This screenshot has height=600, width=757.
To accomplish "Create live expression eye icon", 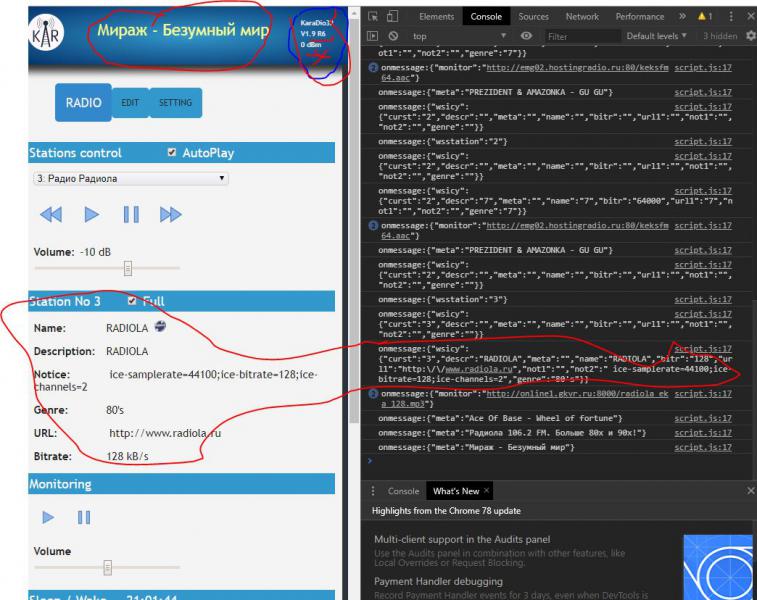I will point(526,36).
